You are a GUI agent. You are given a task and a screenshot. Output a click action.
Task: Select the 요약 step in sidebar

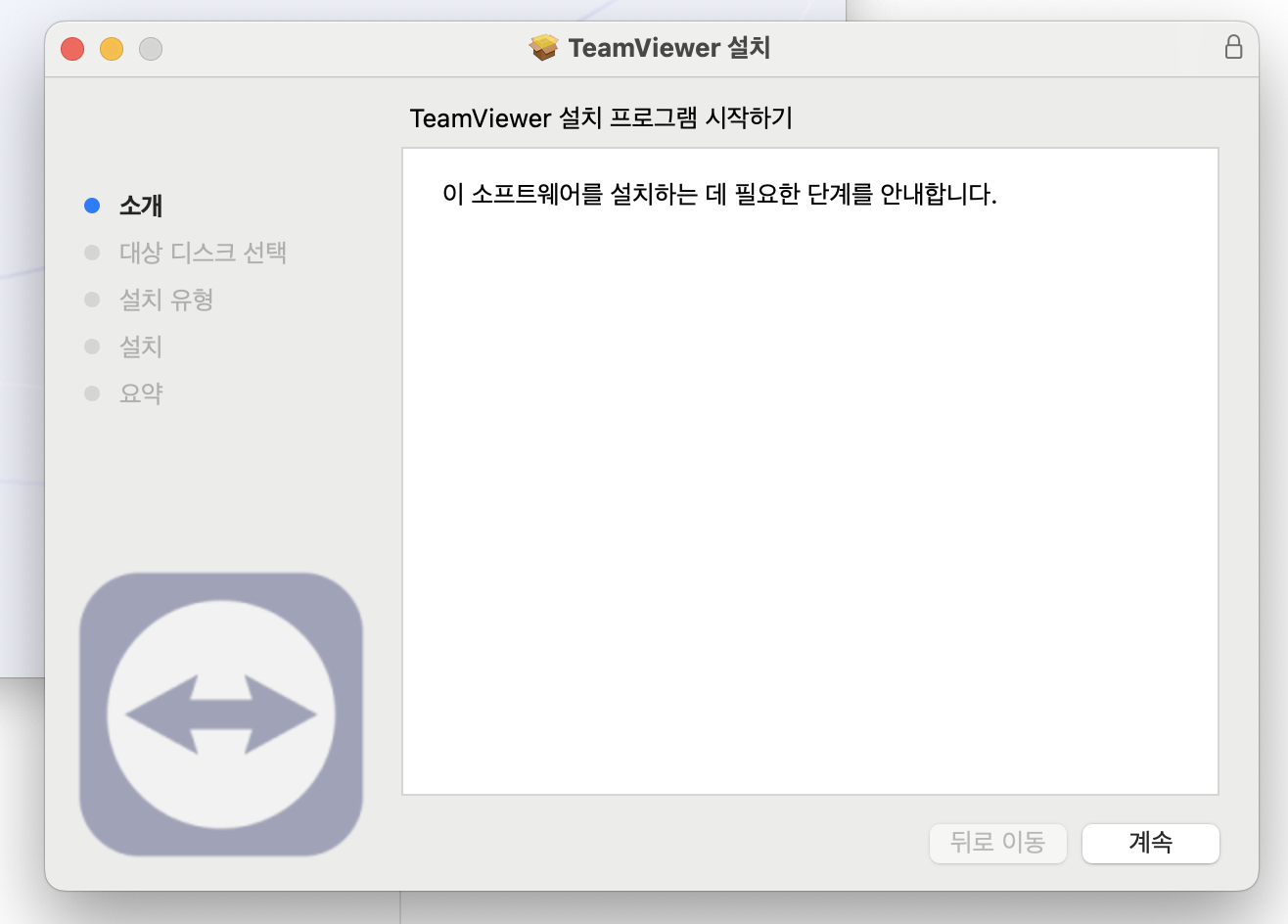tap(141, 393)
